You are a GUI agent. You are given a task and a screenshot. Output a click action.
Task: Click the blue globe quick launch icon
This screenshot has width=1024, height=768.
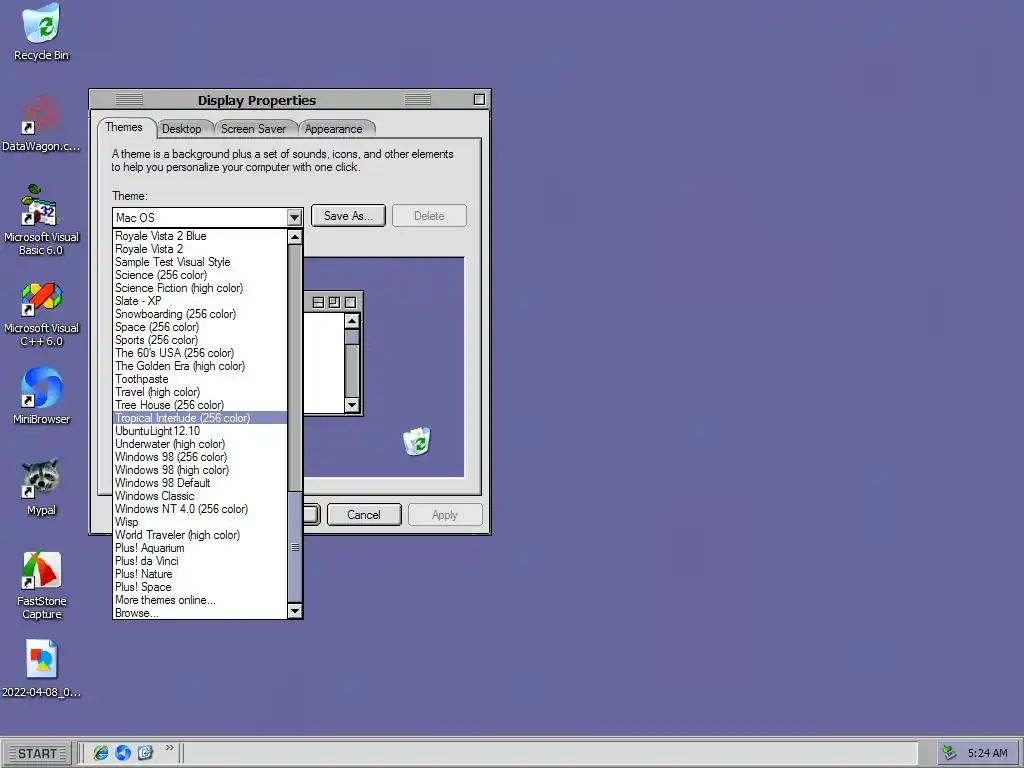[123, 753]
